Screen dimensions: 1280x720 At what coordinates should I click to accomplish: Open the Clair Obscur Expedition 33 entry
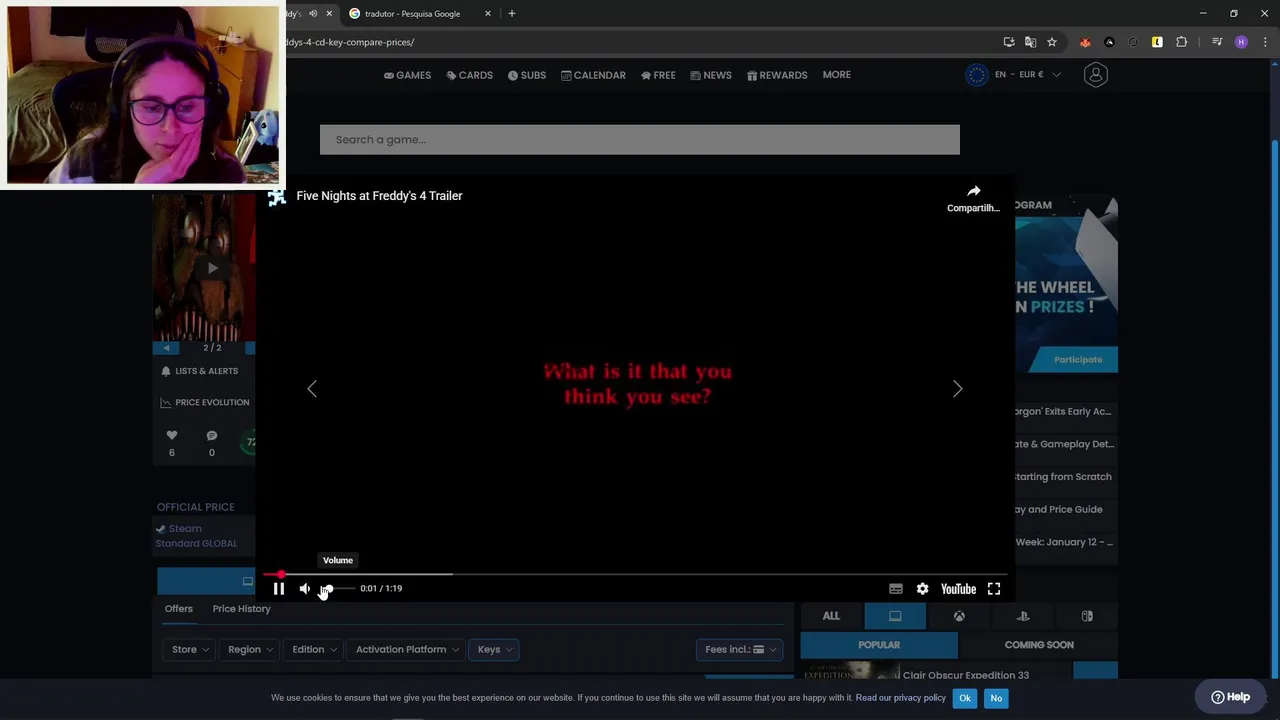[965, 675]
